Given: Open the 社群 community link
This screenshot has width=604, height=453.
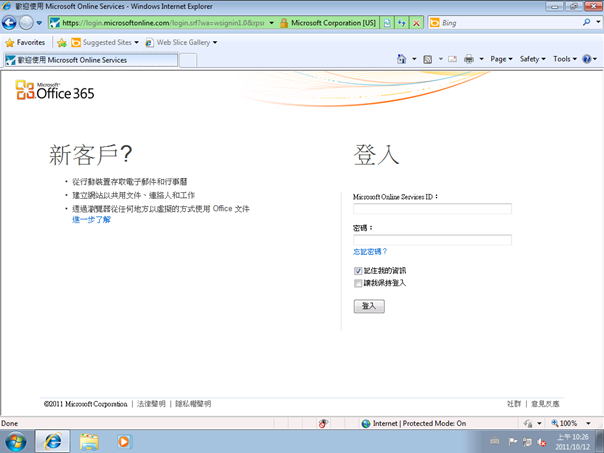Looking at the screenshot, I should (x=514, y=404).
